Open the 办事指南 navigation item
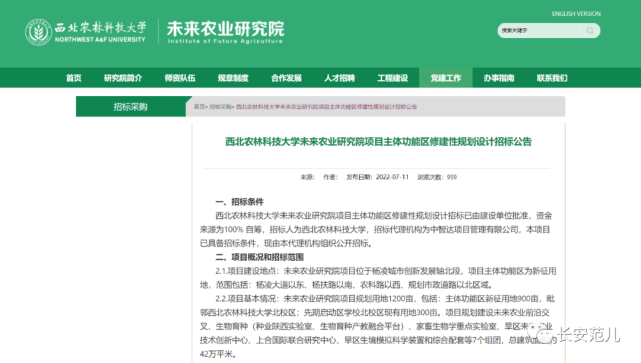Screen dimensions: 641x363 499,78
